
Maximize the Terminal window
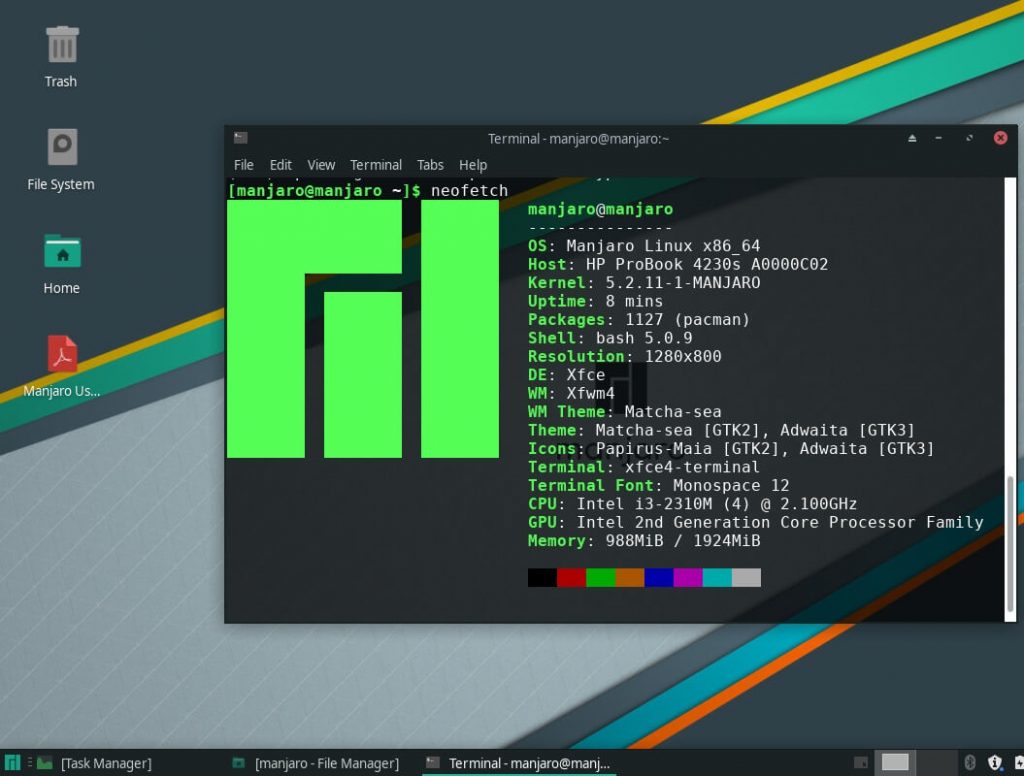969,138
